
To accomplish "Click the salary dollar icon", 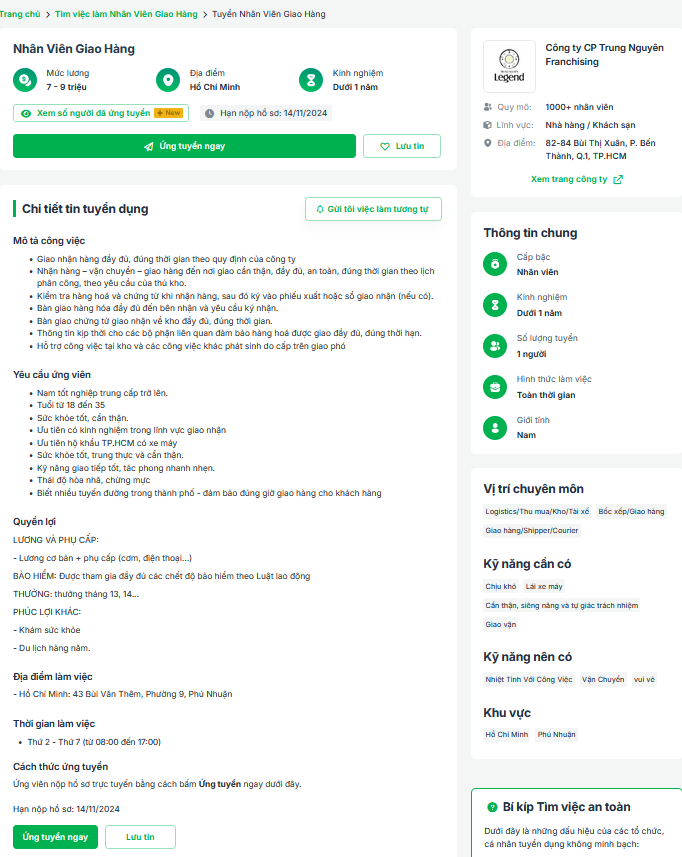I will [x=26, y=80].
